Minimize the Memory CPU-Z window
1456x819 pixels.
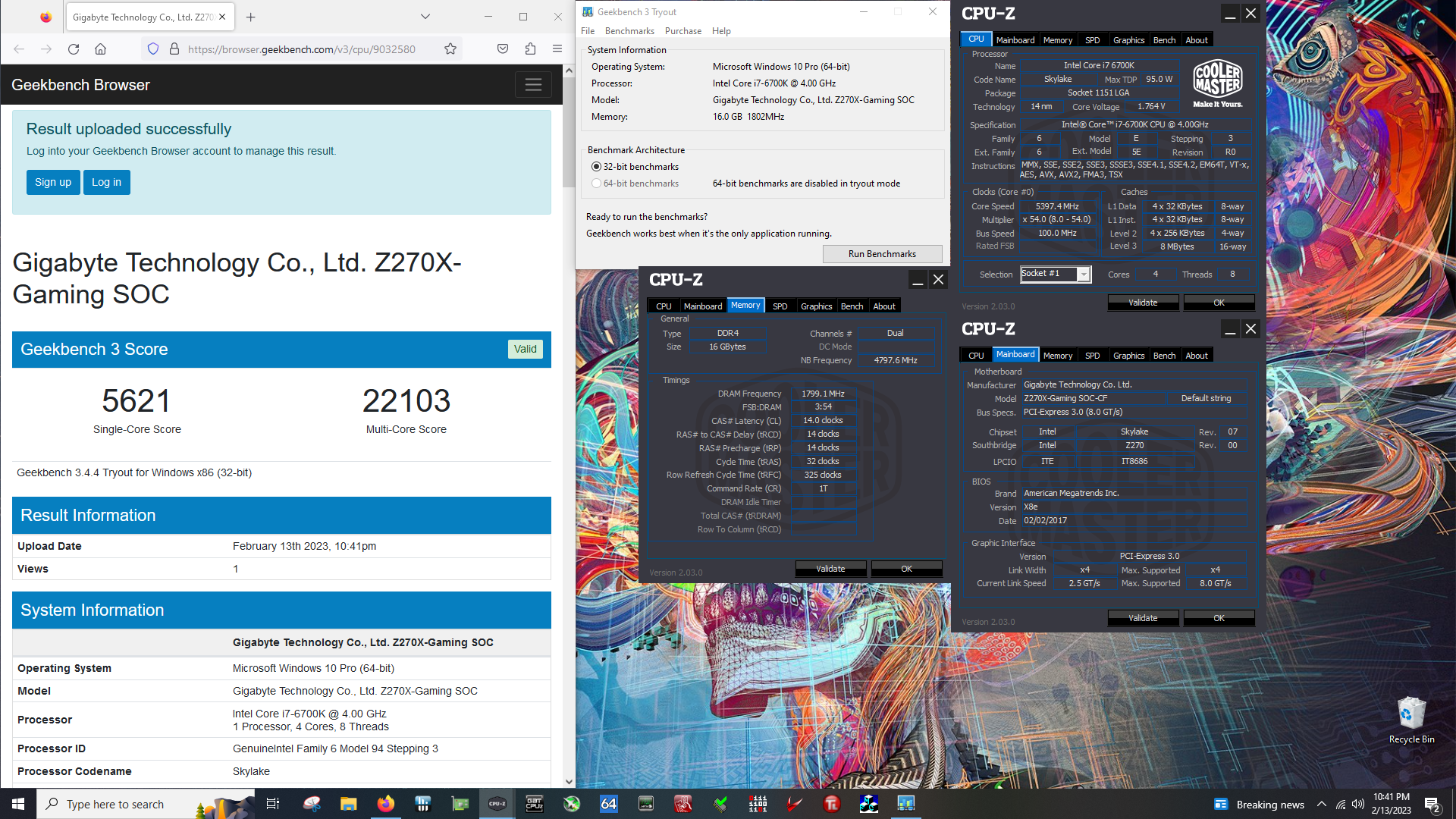coord(918,280)
